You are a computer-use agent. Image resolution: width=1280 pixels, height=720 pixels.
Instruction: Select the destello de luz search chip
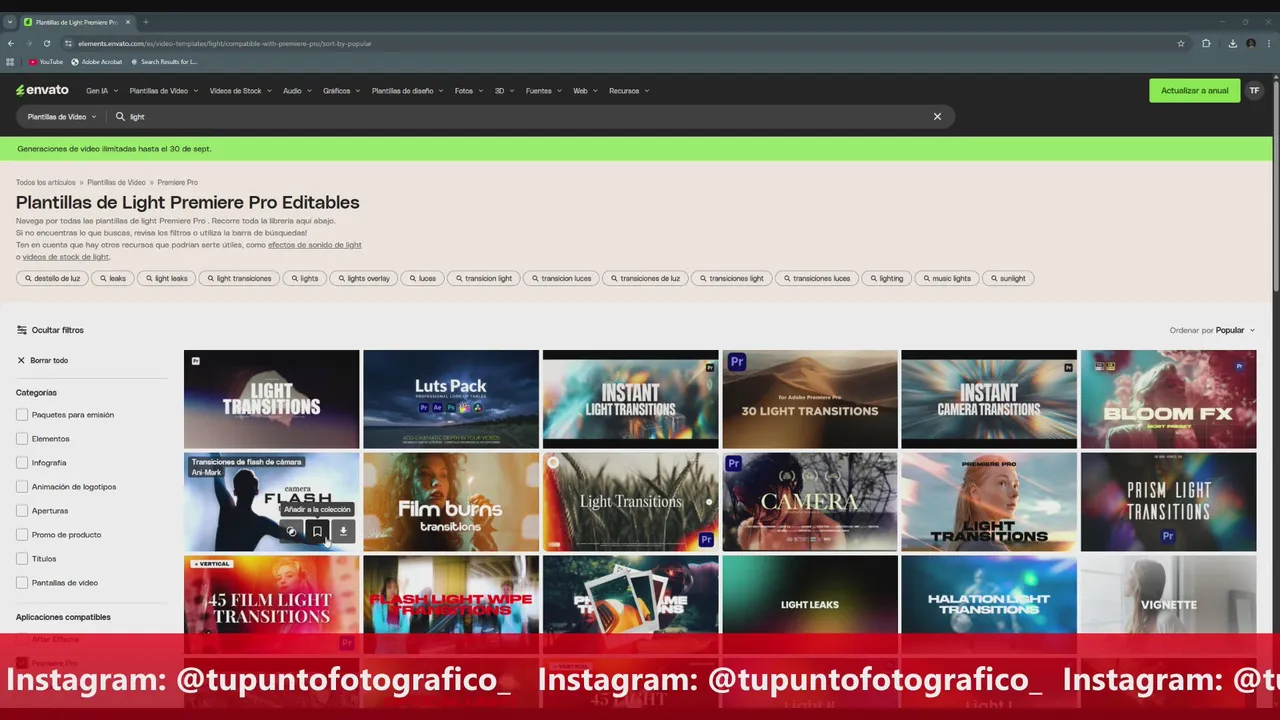[52, 279]
